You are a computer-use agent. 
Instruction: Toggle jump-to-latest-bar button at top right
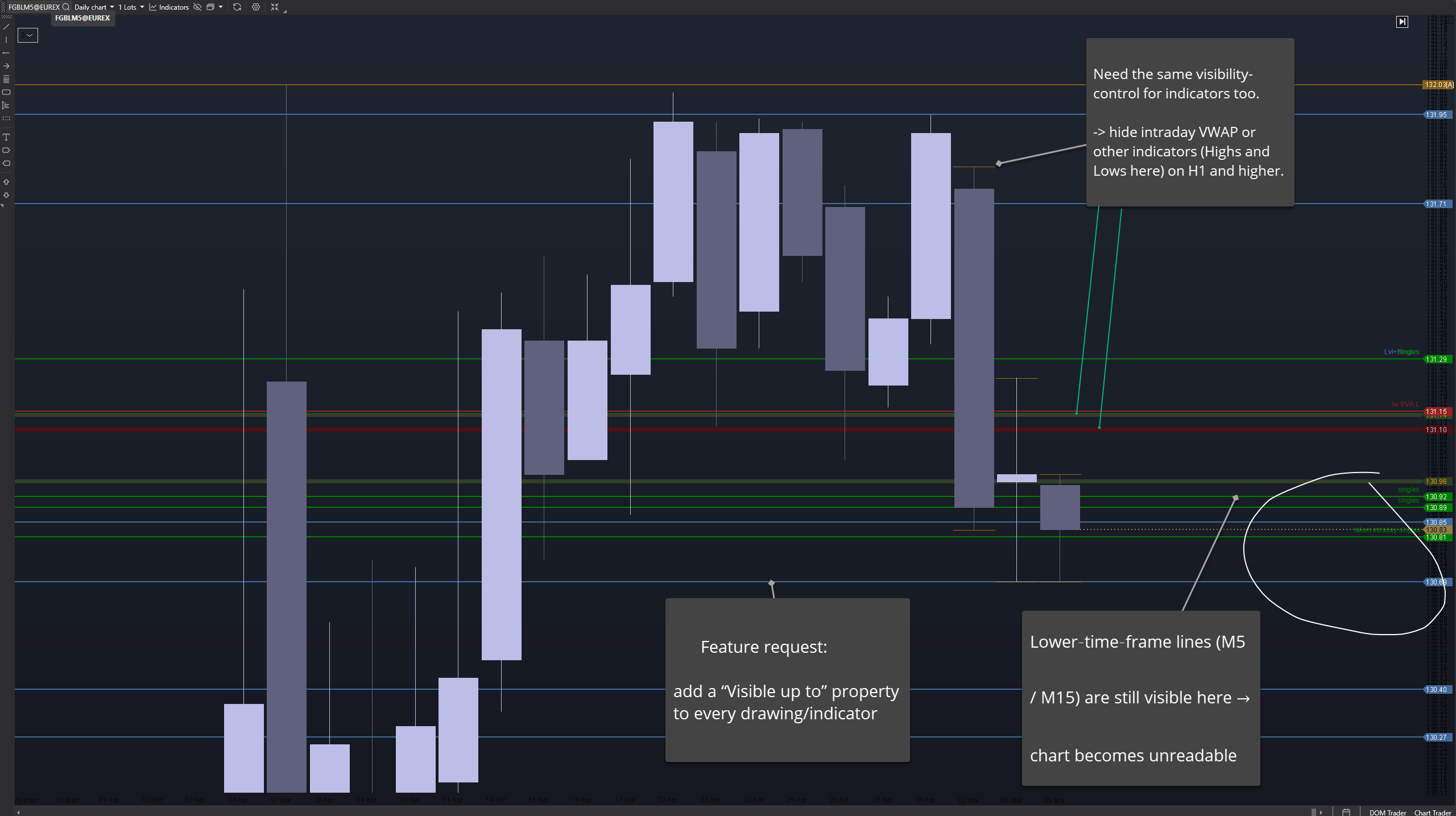tap(1402, 22)
